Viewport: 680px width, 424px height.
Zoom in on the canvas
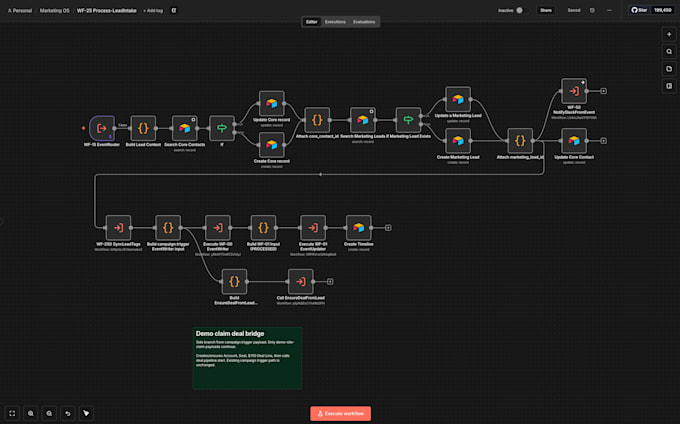31,413
